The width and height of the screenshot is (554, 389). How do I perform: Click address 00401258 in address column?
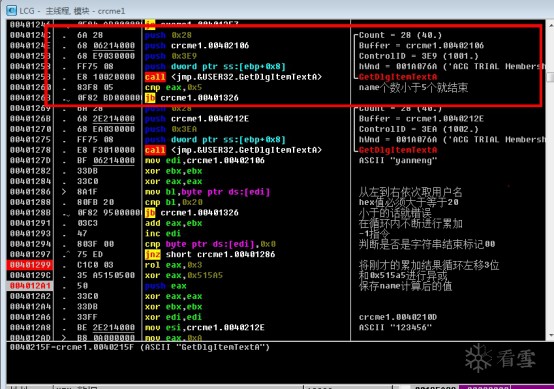[30, 66]
